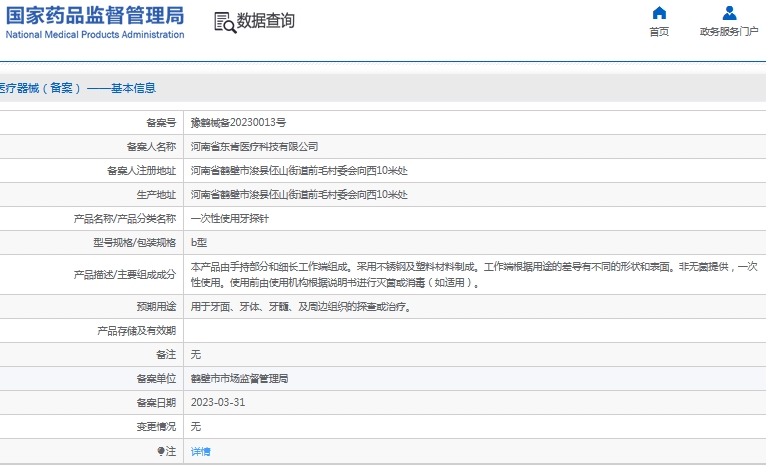Click the 详情 link in the 注 row

pos(200,451)
